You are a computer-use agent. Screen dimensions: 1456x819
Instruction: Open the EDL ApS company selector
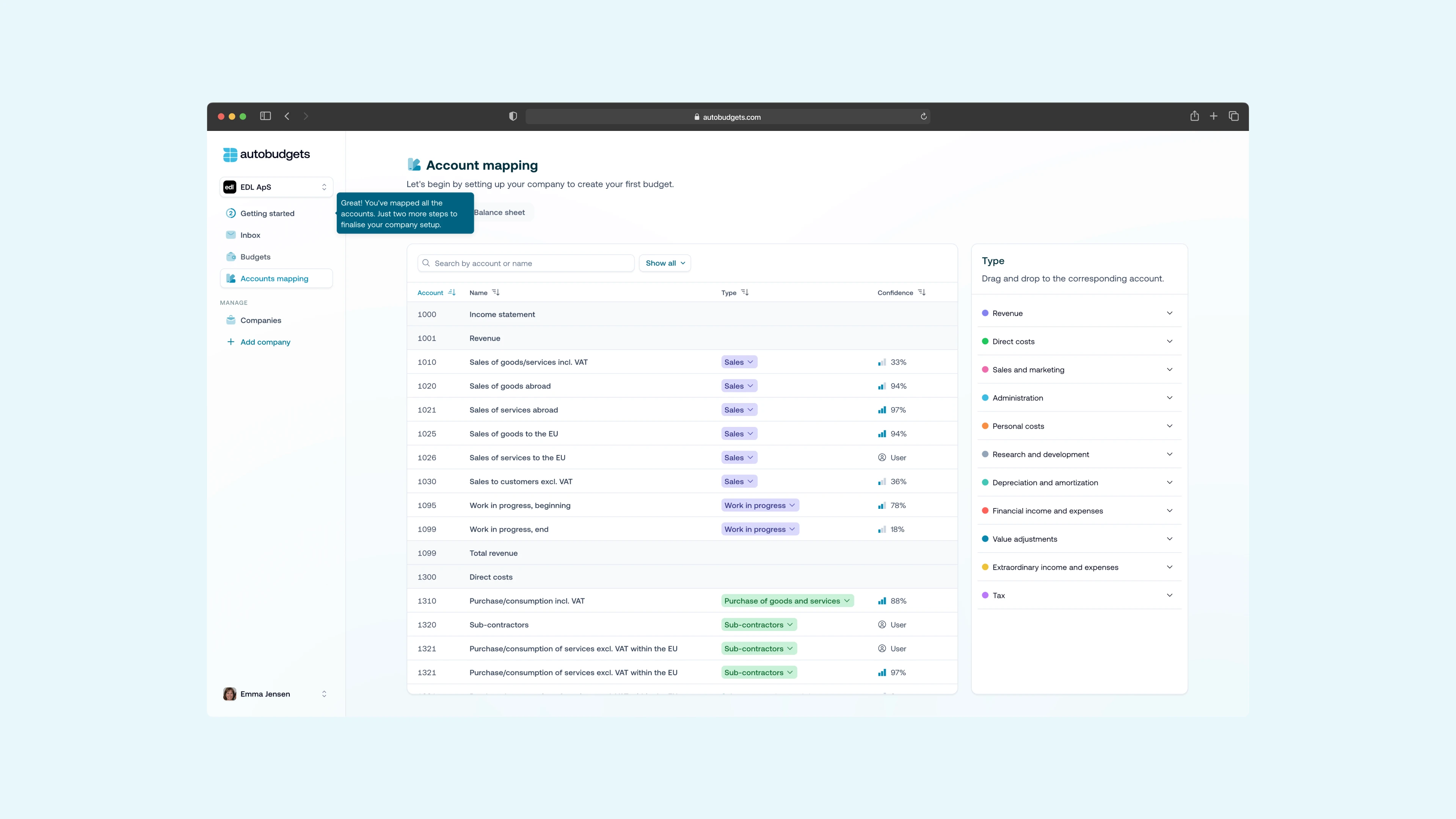click(x=276, y=187)
